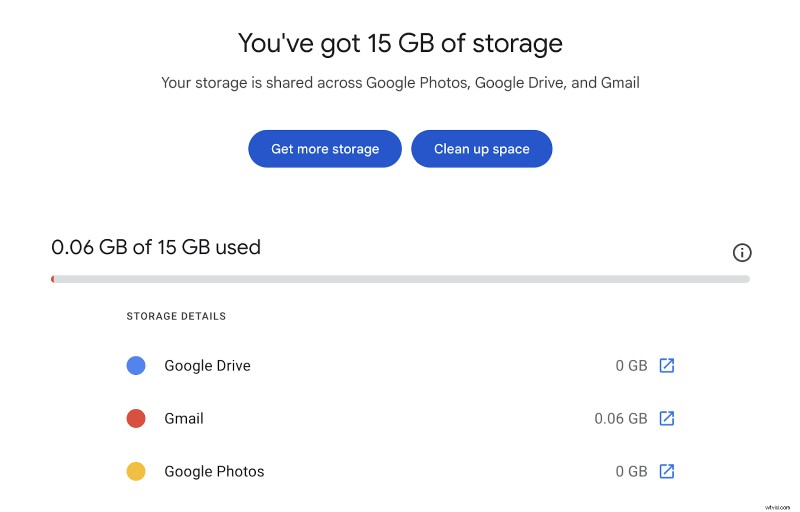800x512 pixels.
Task: Click the 0 GB value beside Google Drive
Action: pyautogui.click(x=631, y=366)
